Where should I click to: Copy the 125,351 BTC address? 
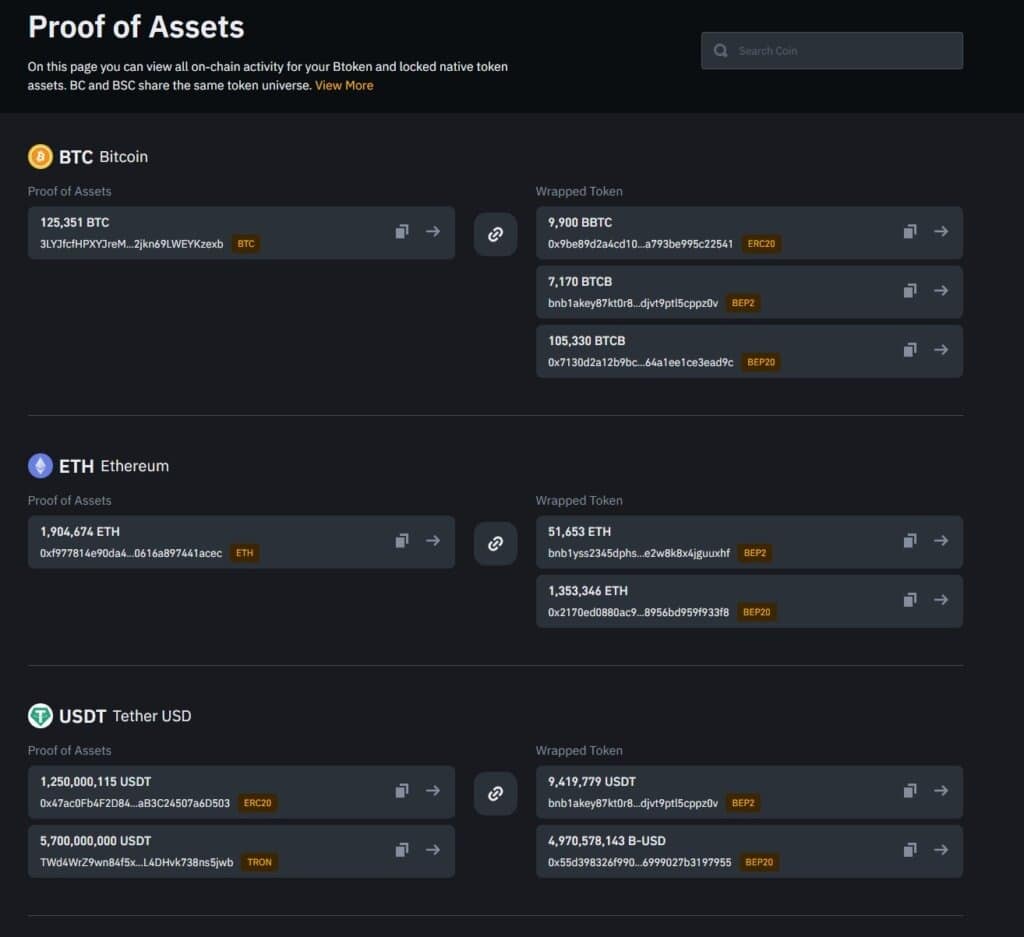pos(402,231)
